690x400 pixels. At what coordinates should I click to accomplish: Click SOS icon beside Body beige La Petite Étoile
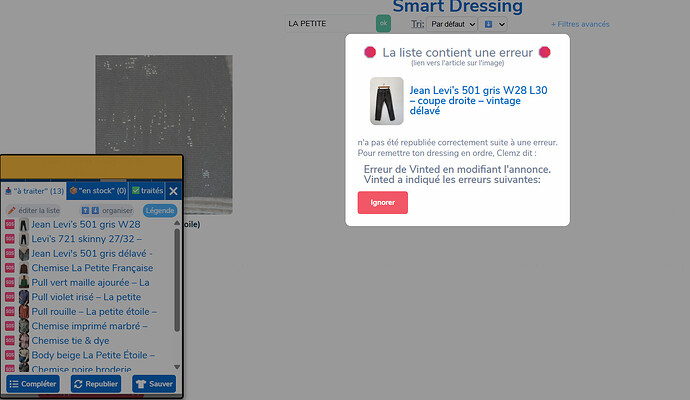click(x=10, y=355)
